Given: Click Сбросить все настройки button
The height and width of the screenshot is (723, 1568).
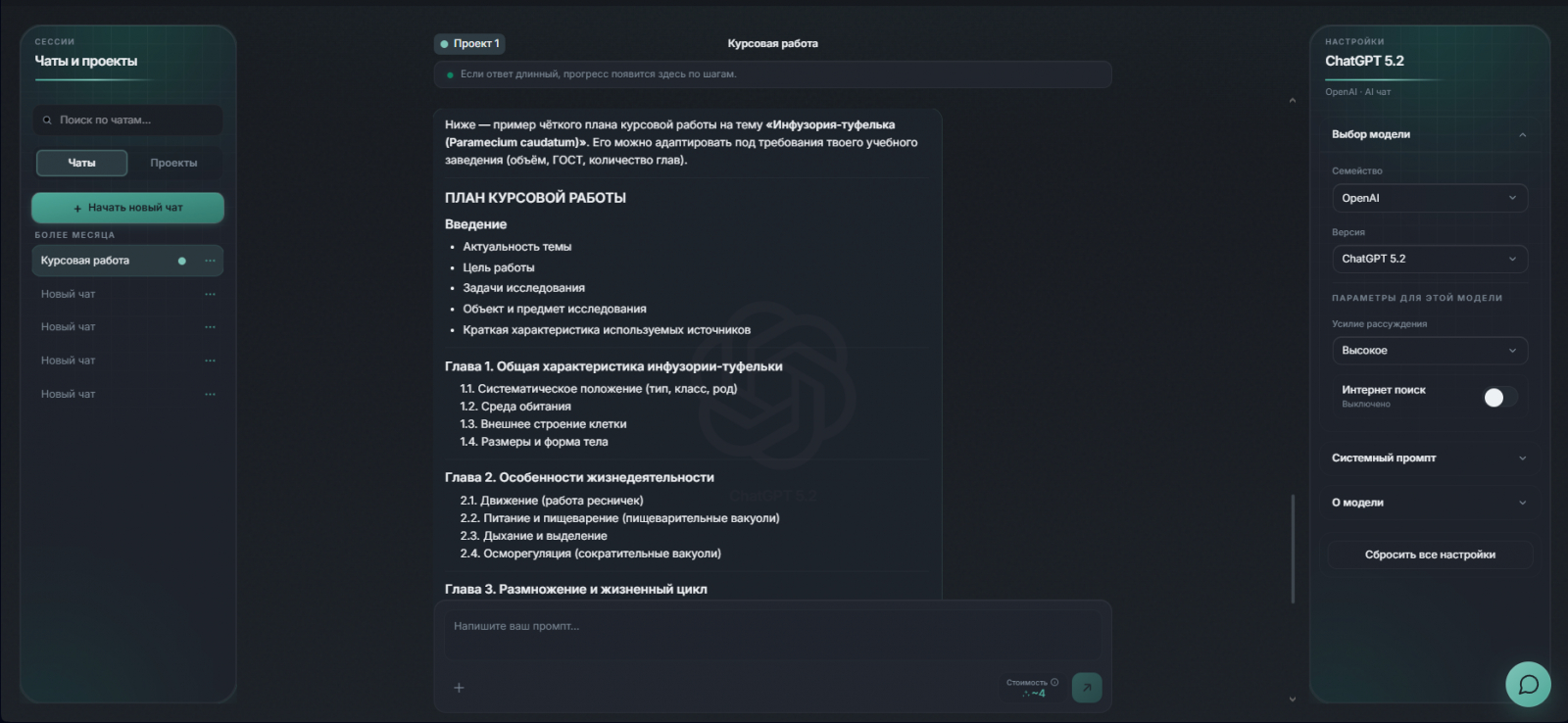Looking at the screenshot, I should point(1430,554).
